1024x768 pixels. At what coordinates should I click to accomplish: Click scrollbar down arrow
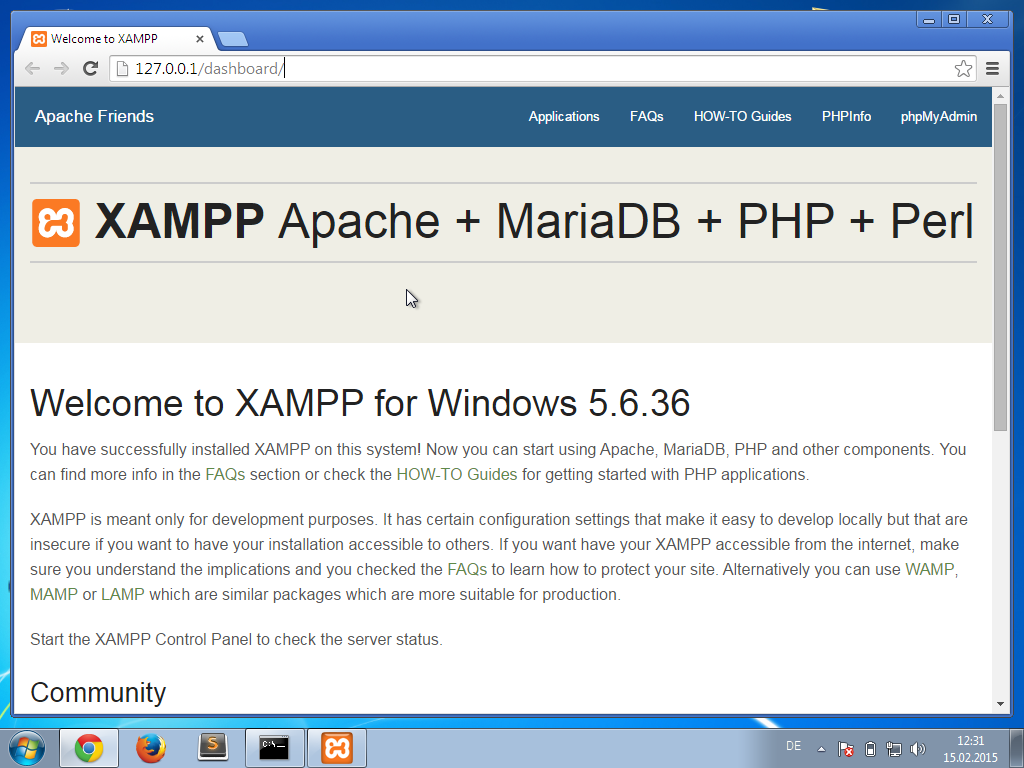(1000, 704)
